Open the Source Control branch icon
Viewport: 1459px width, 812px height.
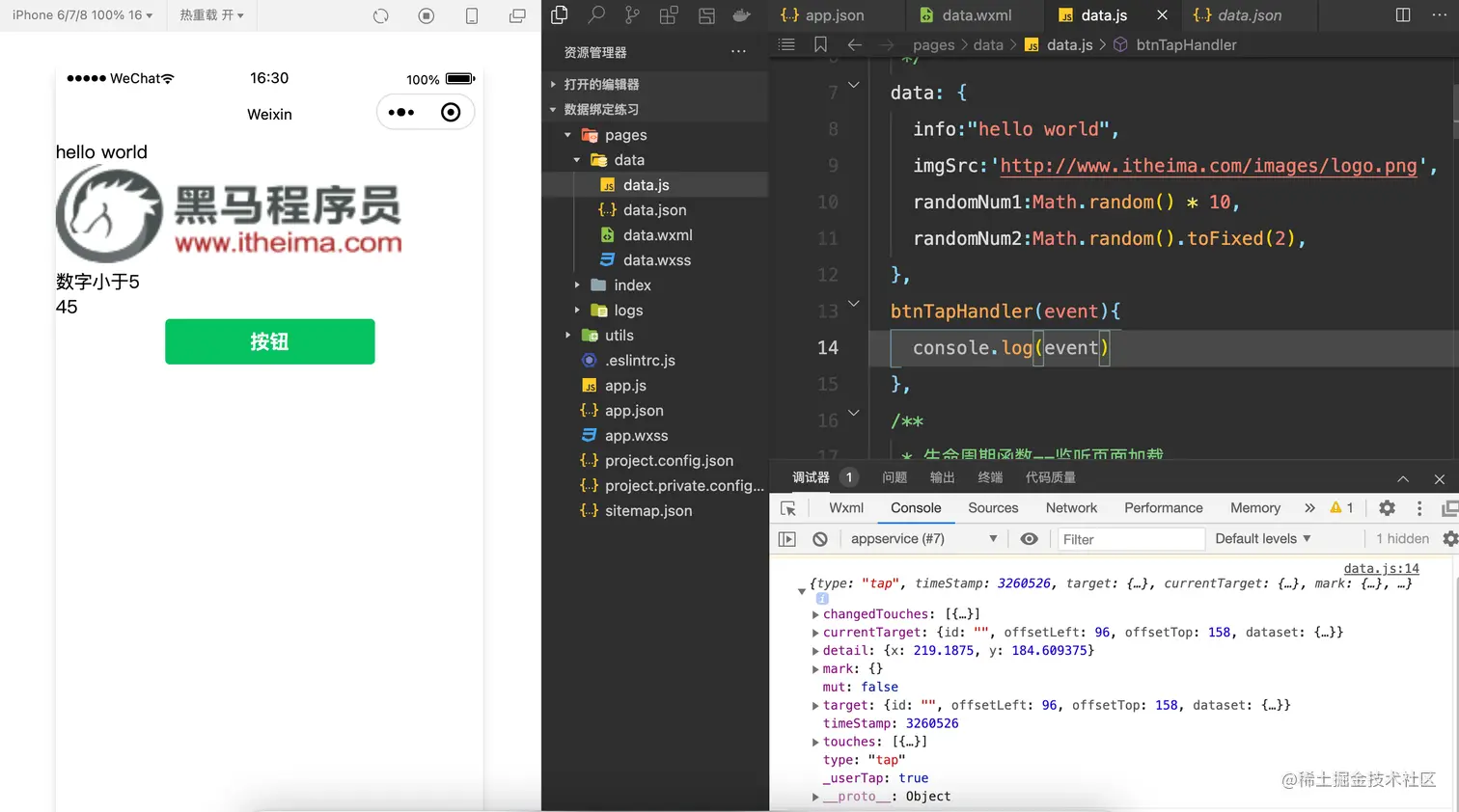click(632, 14)
